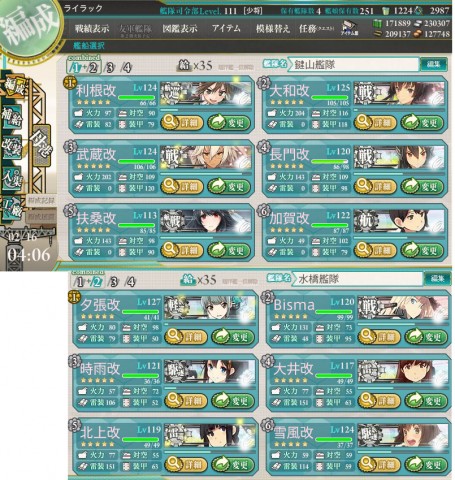Open the 入渠 docking sidebar icon
Image resolution: width=455 pixels, height=480 pixels.
click(12, 178)
